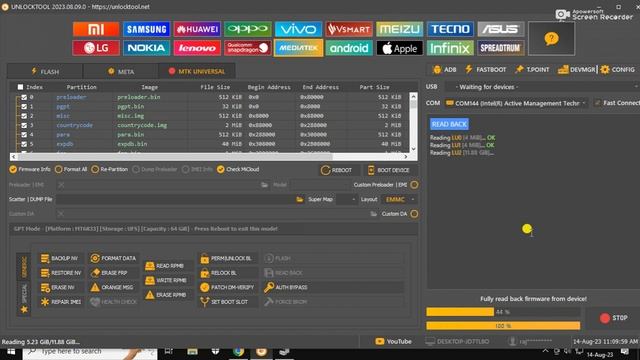Browse for Scatter file folder icon
Image resolution: width=640 pixels, height=360 pixels.
click(300, 199)
